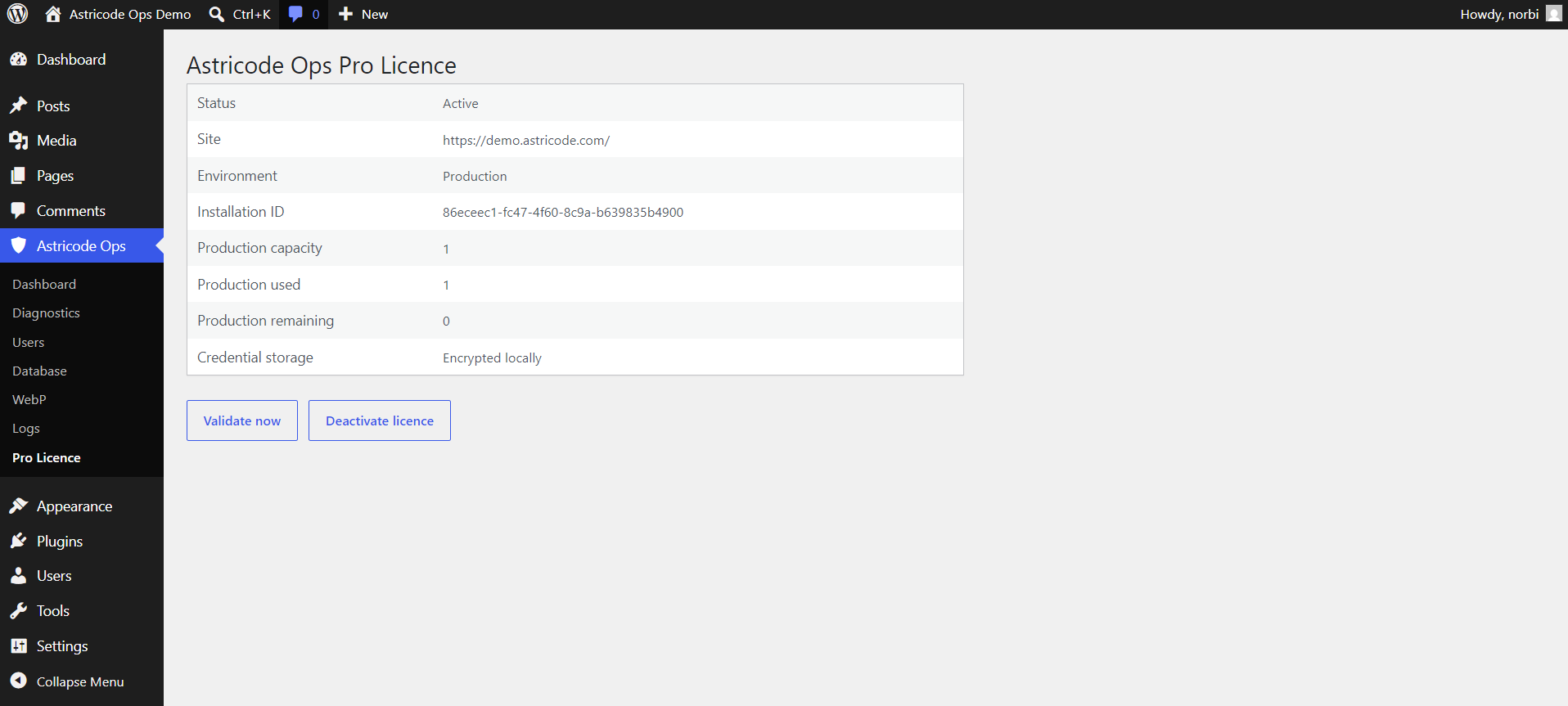Open Ctrl+K search magnifier icon
The image size is (1568, 706).
[x=217, y=14]
